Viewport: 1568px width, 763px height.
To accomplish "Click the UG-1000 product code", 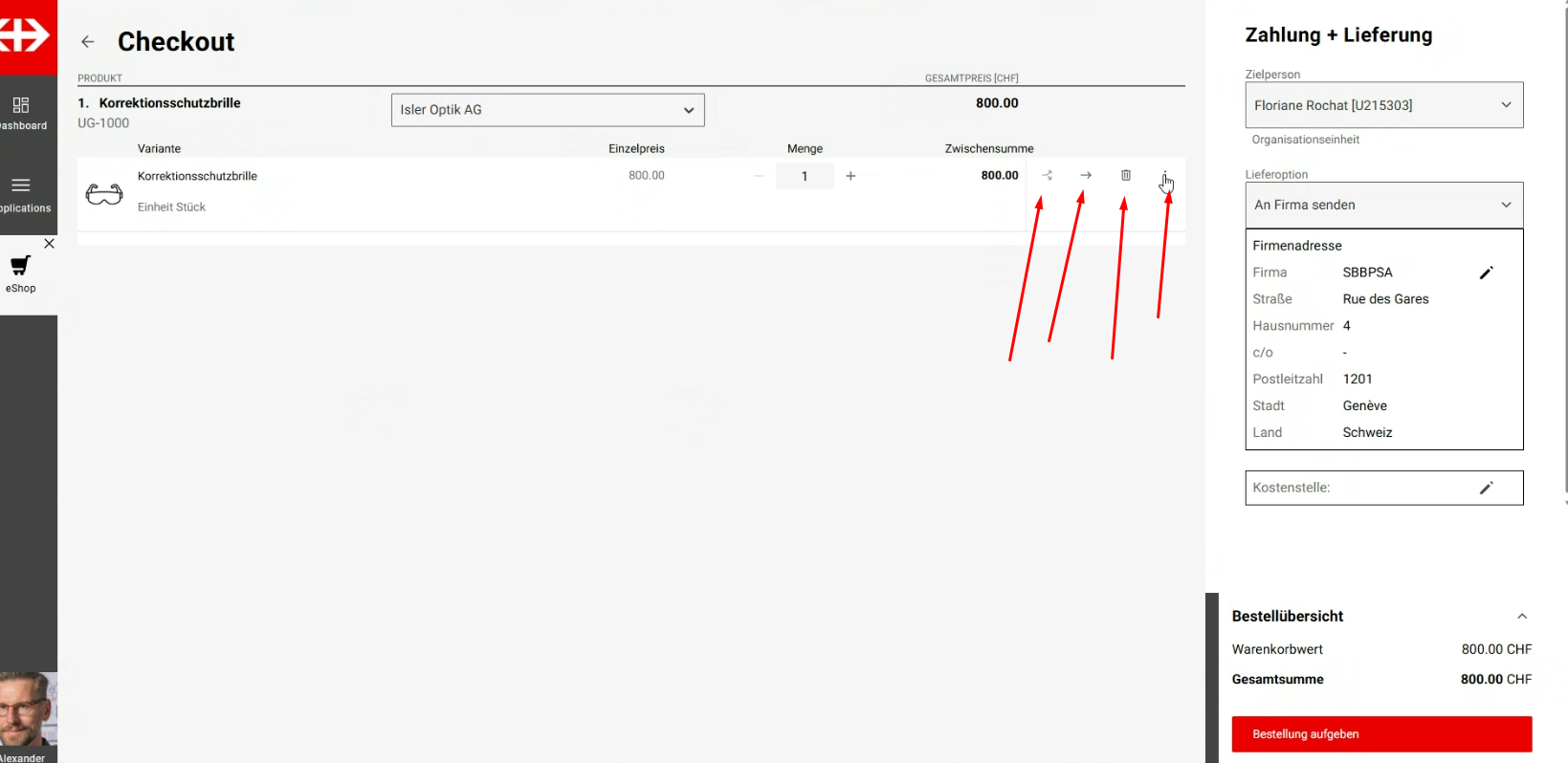I will pos(103,123).
